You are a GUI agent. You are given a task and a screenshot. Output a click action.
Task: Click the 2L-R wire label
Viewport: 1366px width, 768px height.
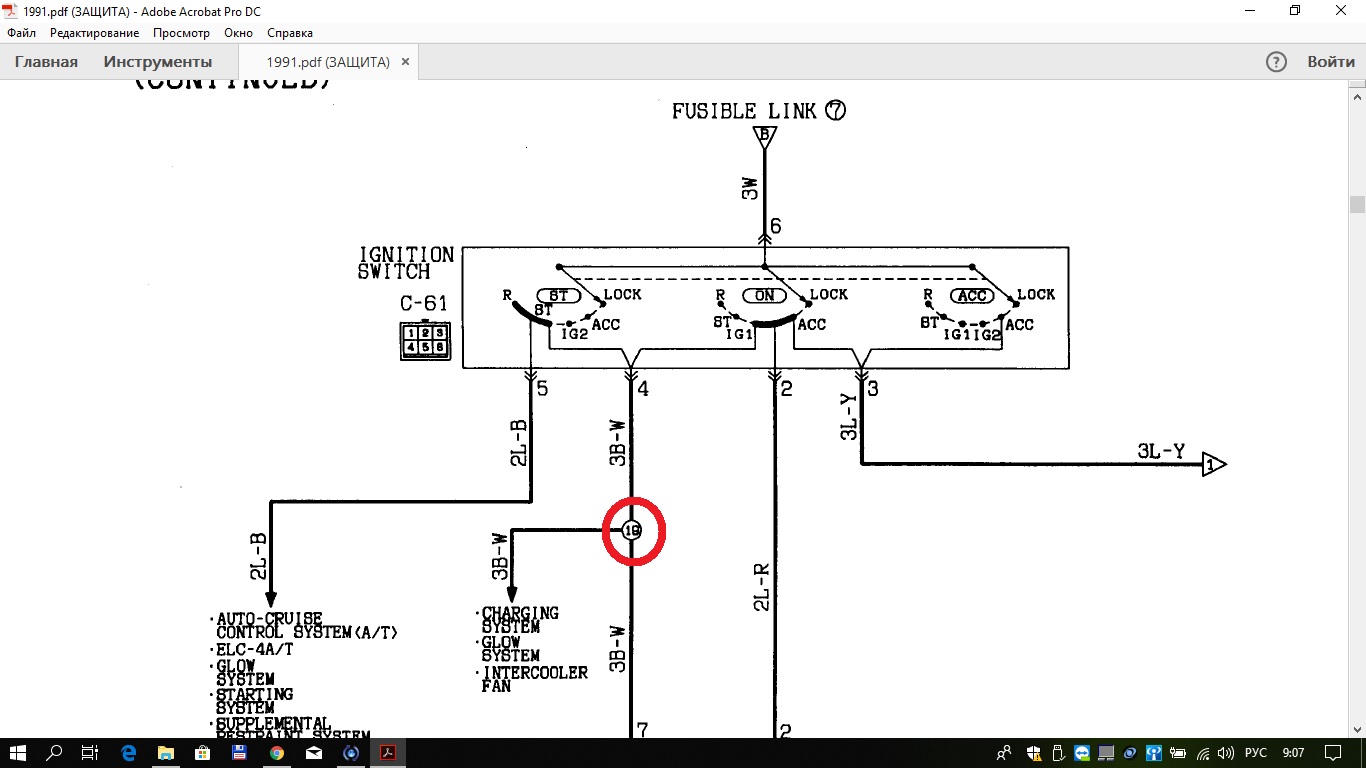tap(761, 587)
